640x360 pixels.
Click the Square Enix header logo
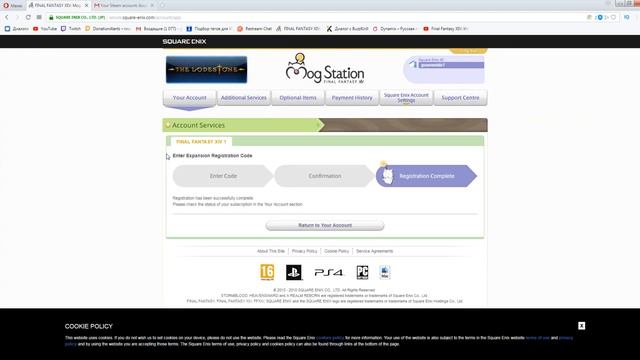point(184,42)
